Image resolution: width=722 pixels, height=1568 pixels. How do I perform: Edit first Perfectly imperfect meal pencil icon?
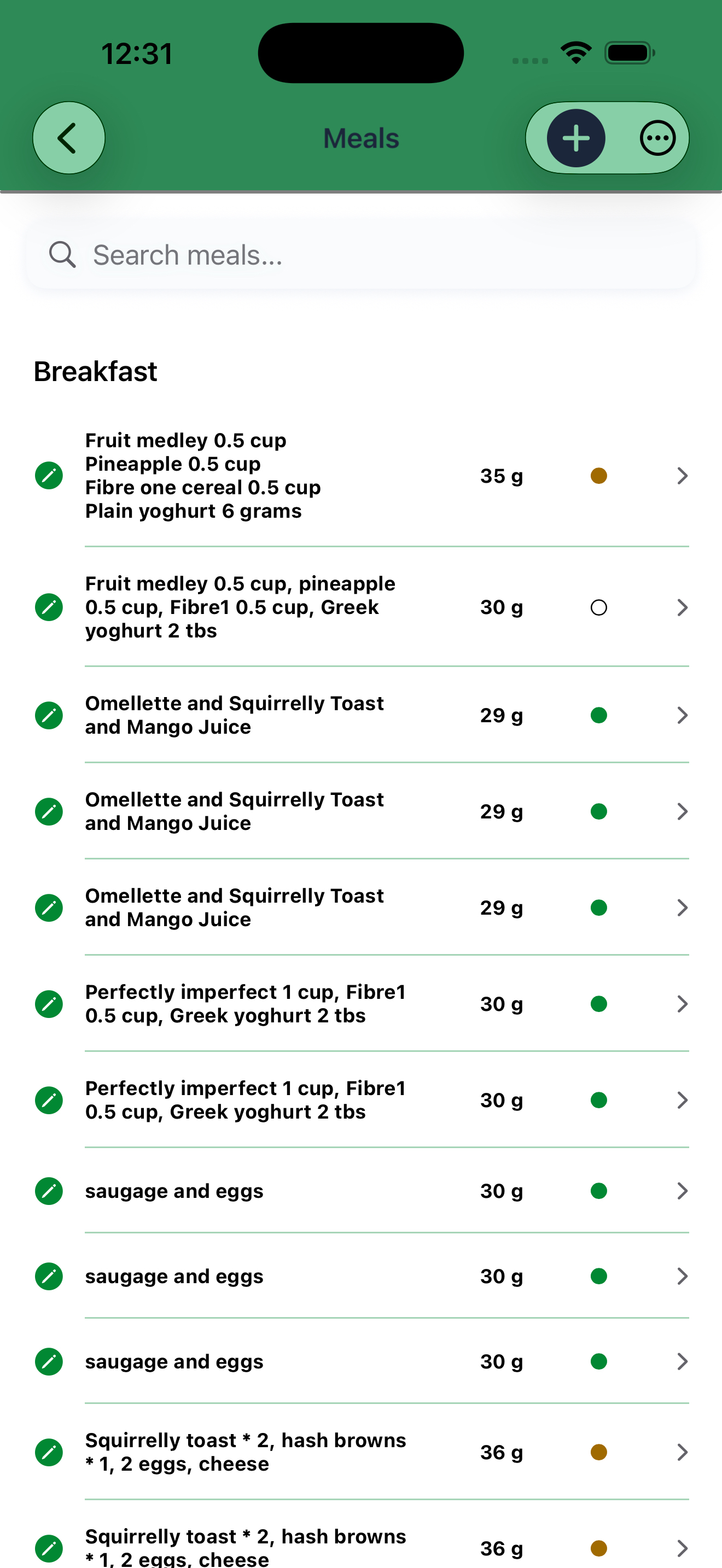click(x=49, y=1004)
